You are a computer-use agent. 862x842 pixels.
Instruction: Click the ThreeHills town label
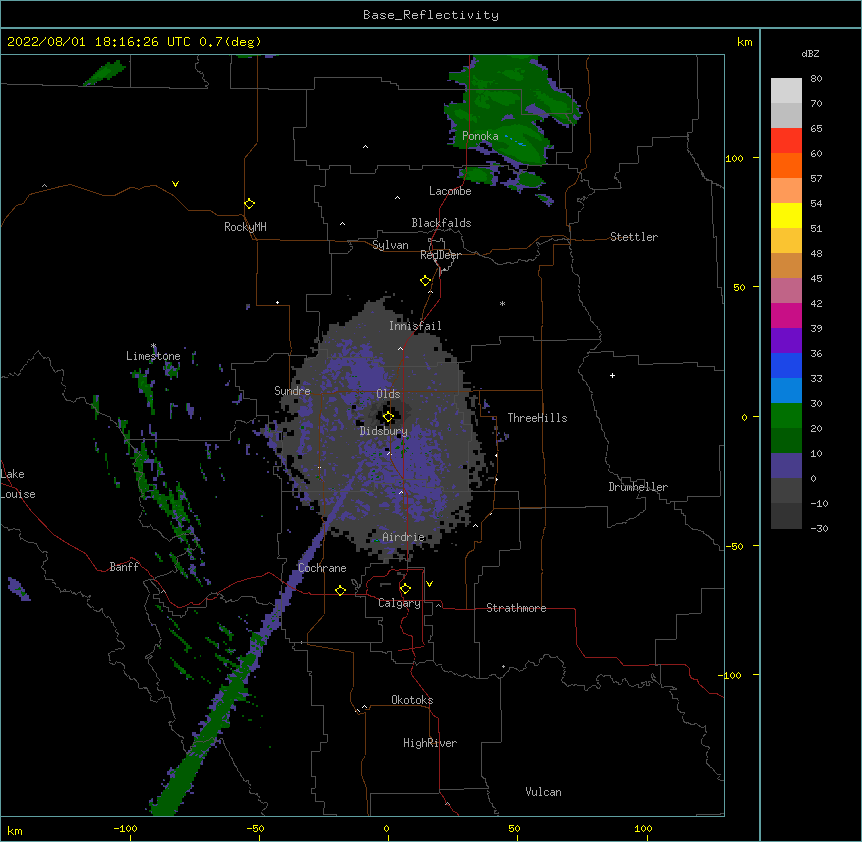pos(537,418)
